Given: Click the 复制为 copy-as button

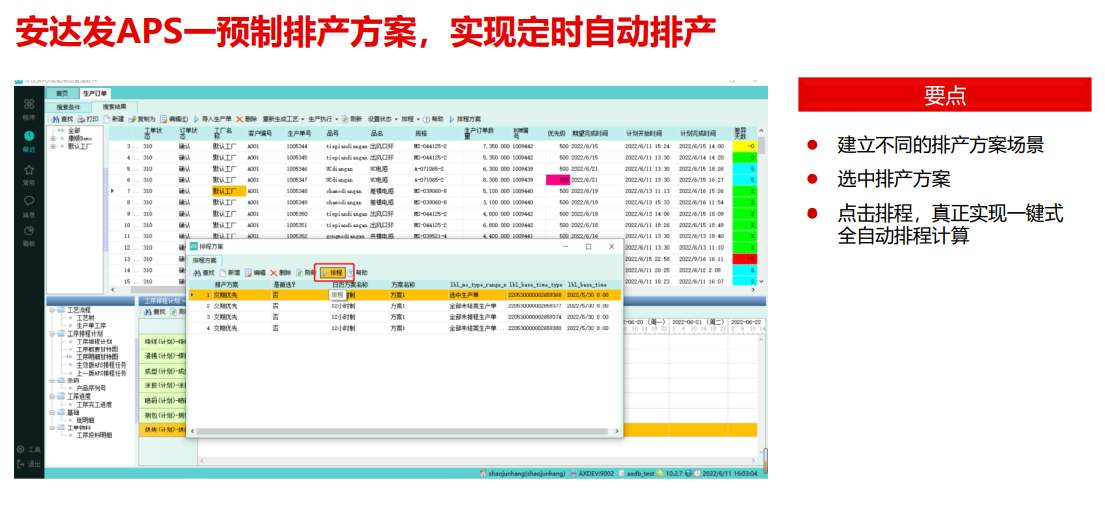Looking at the screenshot, I should tap(142, 119).
